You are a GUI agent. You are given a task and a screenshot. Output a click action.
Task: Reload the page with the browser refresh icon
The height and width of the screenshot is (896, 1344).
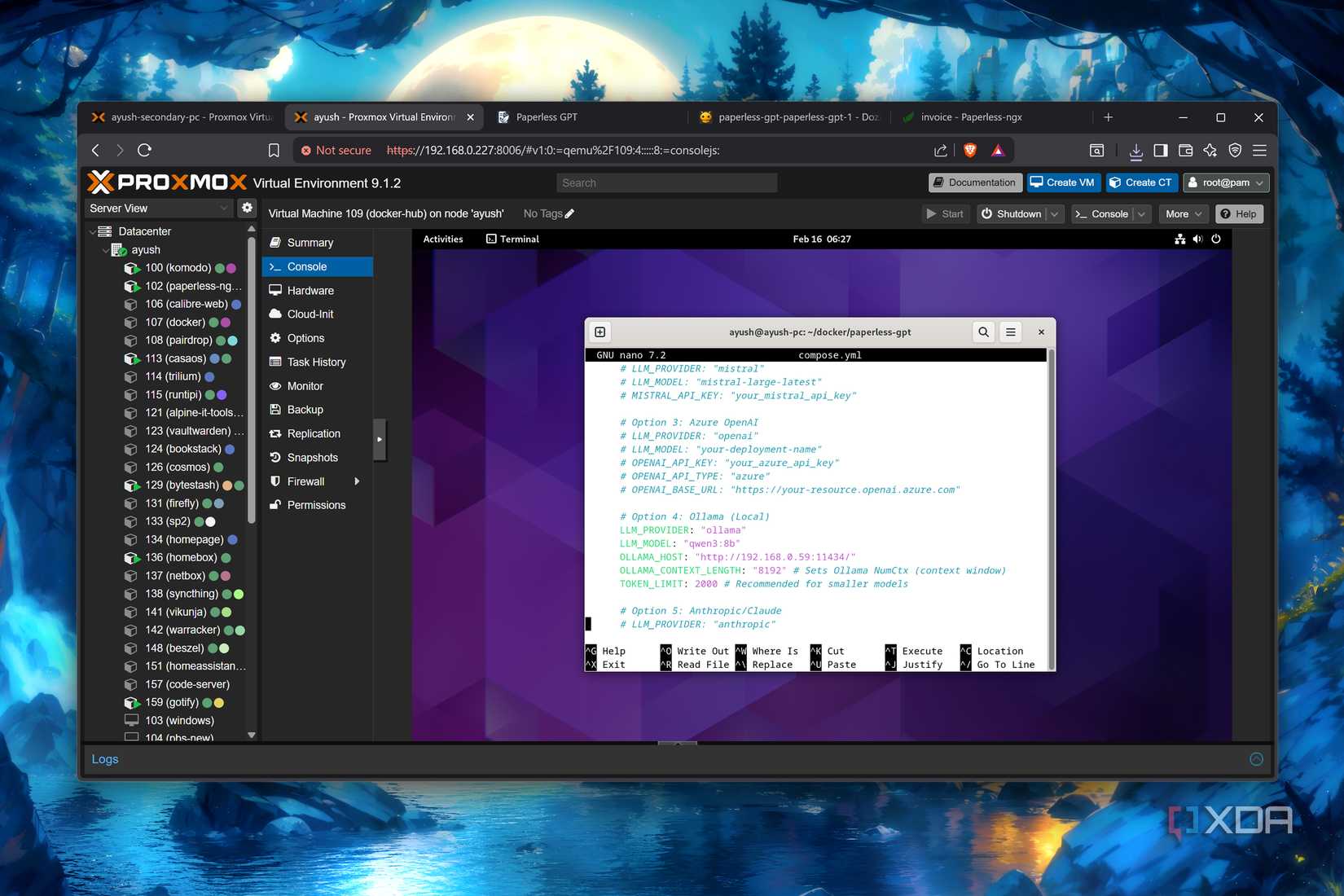coord(144,150)
